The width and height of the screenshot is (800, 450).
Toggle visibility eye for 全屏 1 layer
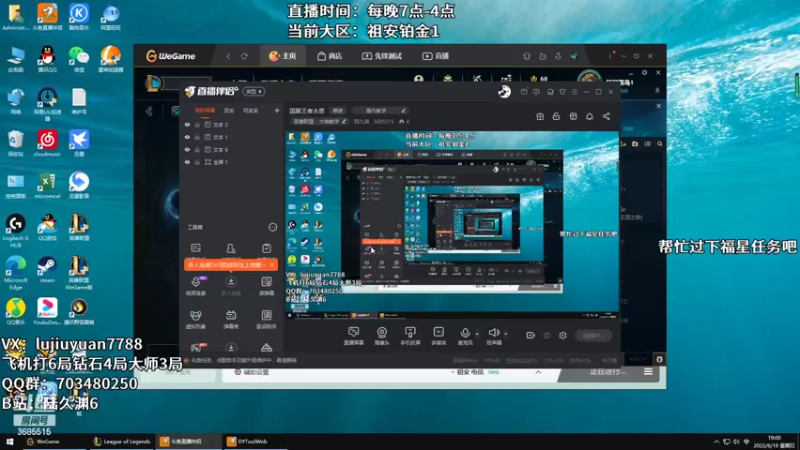pyautogui.click(x=187, y=162)
